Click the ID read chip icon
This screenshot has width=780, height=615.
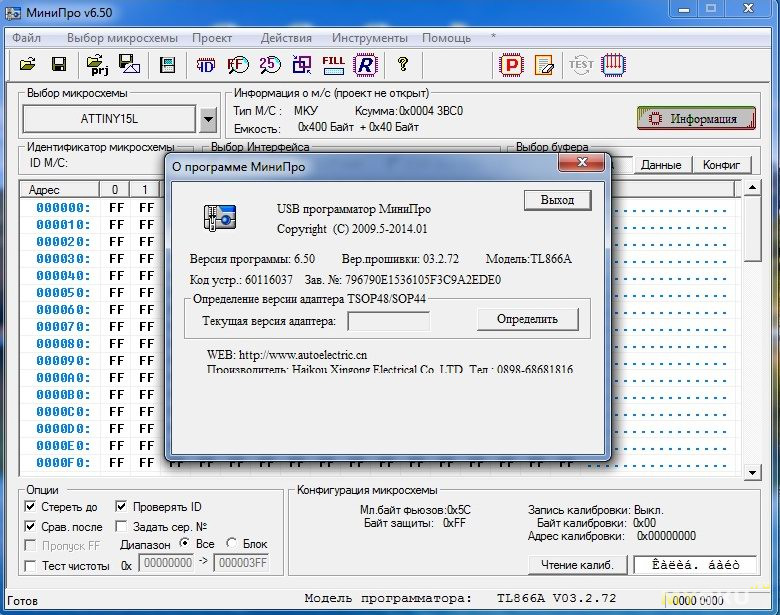[x=205, y=65]
